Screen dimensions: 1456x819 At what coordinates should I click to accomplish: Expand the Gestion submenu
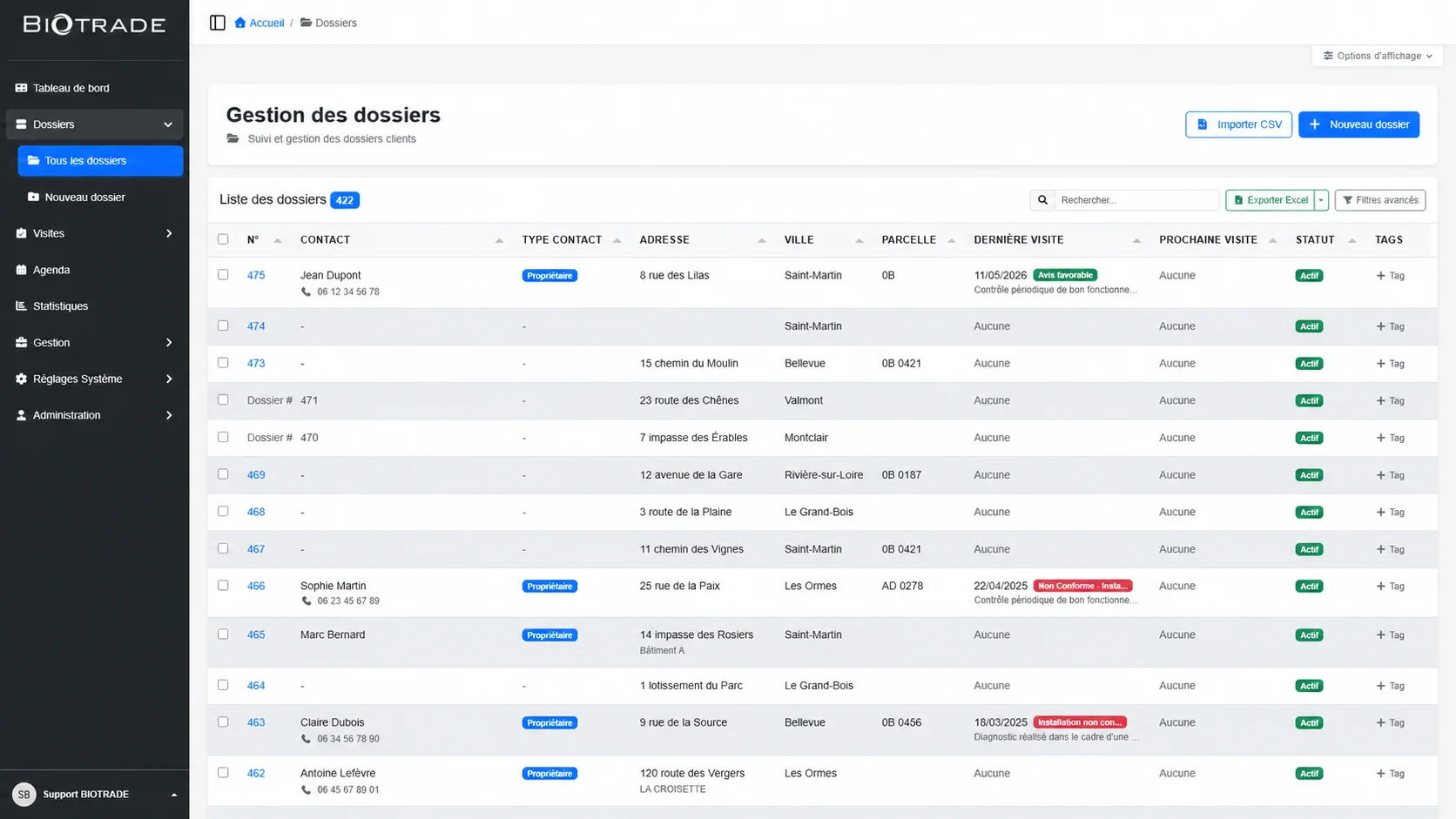pyautogui.click(x=169, y=343)
